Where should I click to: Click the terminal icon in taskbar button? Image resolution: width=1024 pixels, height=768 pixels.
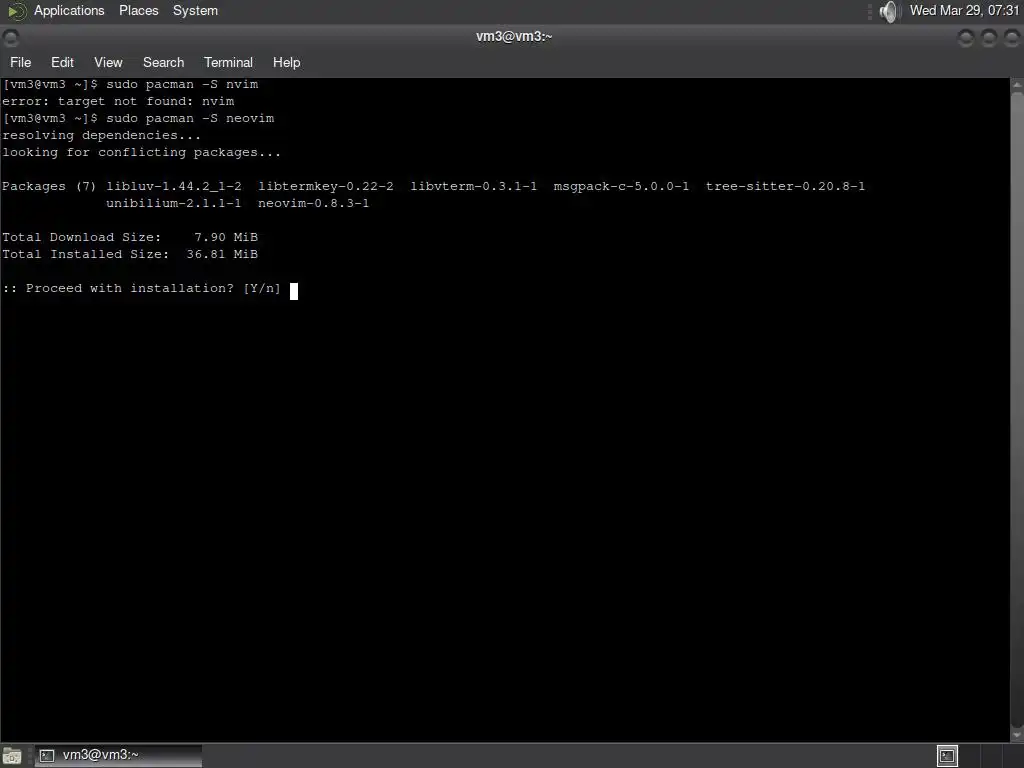(x=47, y=756)
